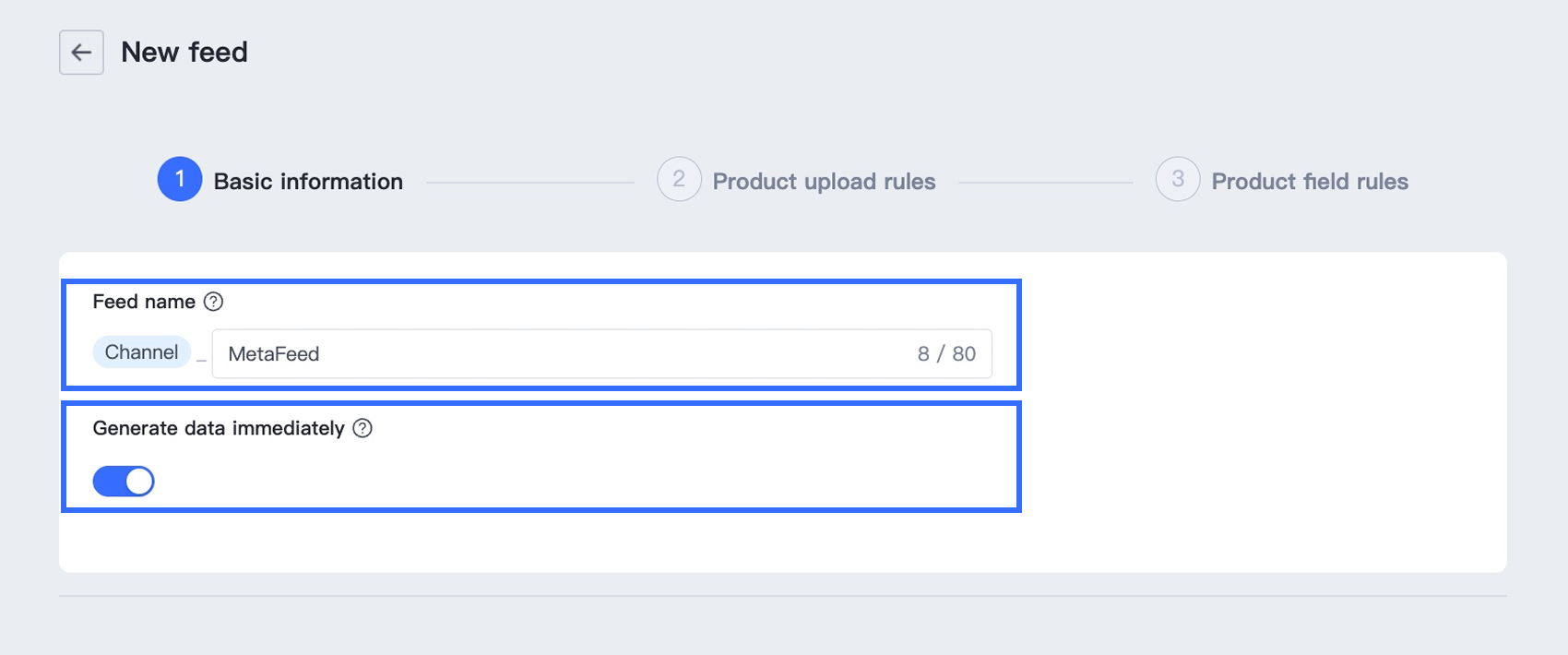1568x655 pixels.
Task: Open the Feed name help tooltip icon
Action: [213, 302]
